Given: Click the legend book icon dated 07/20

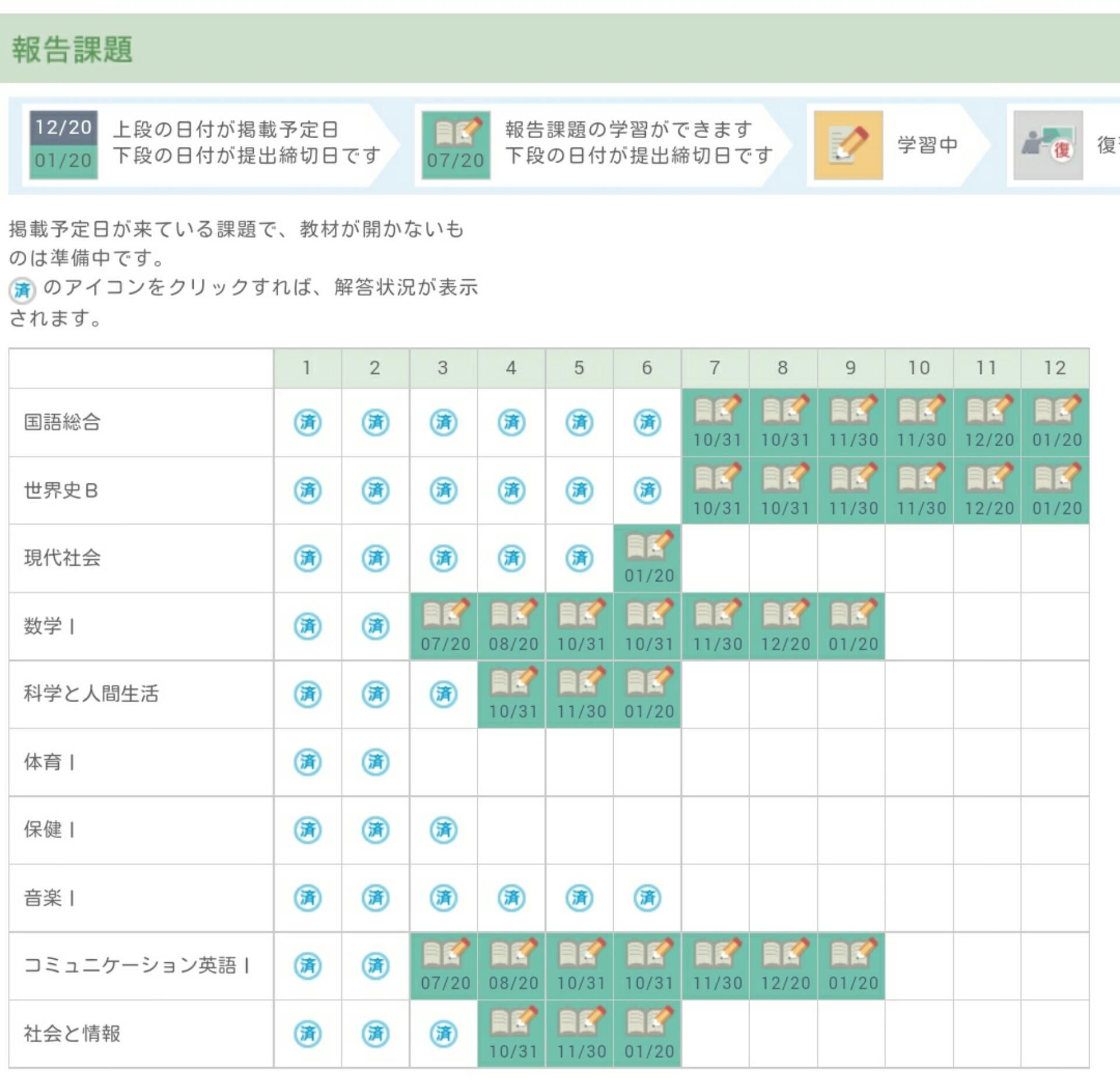Looking at the screenshot, I should tap(456, 145).
